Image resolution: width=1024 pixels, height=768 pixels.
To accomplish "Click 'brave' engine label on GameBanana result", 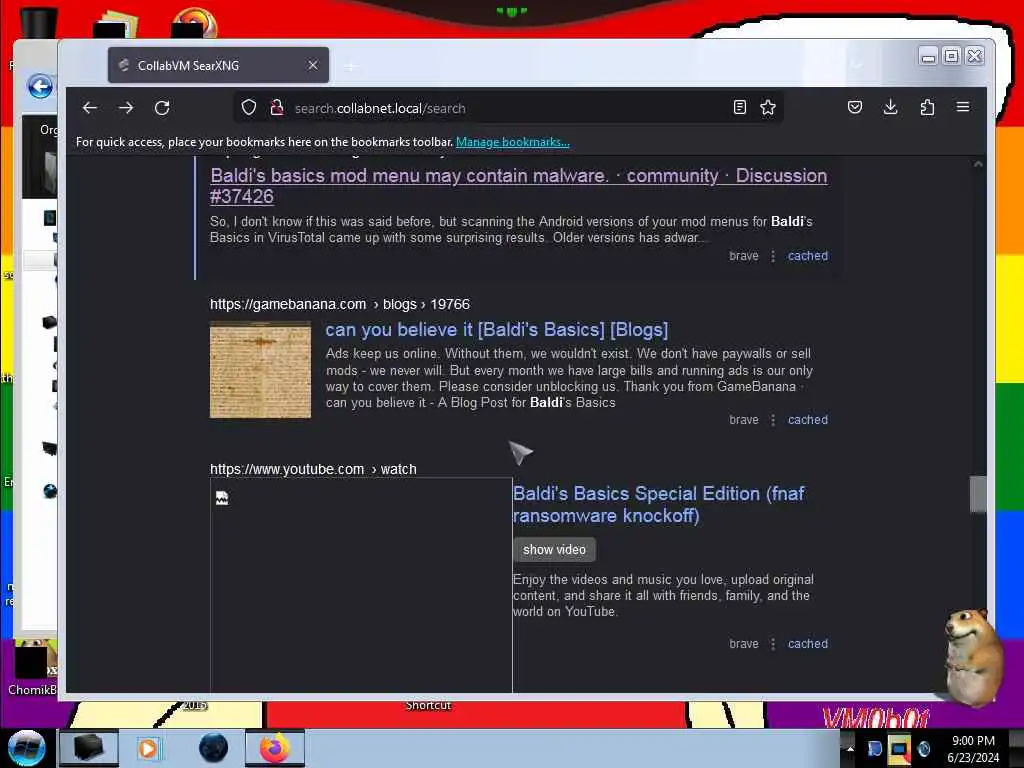I will pos(743,420).
